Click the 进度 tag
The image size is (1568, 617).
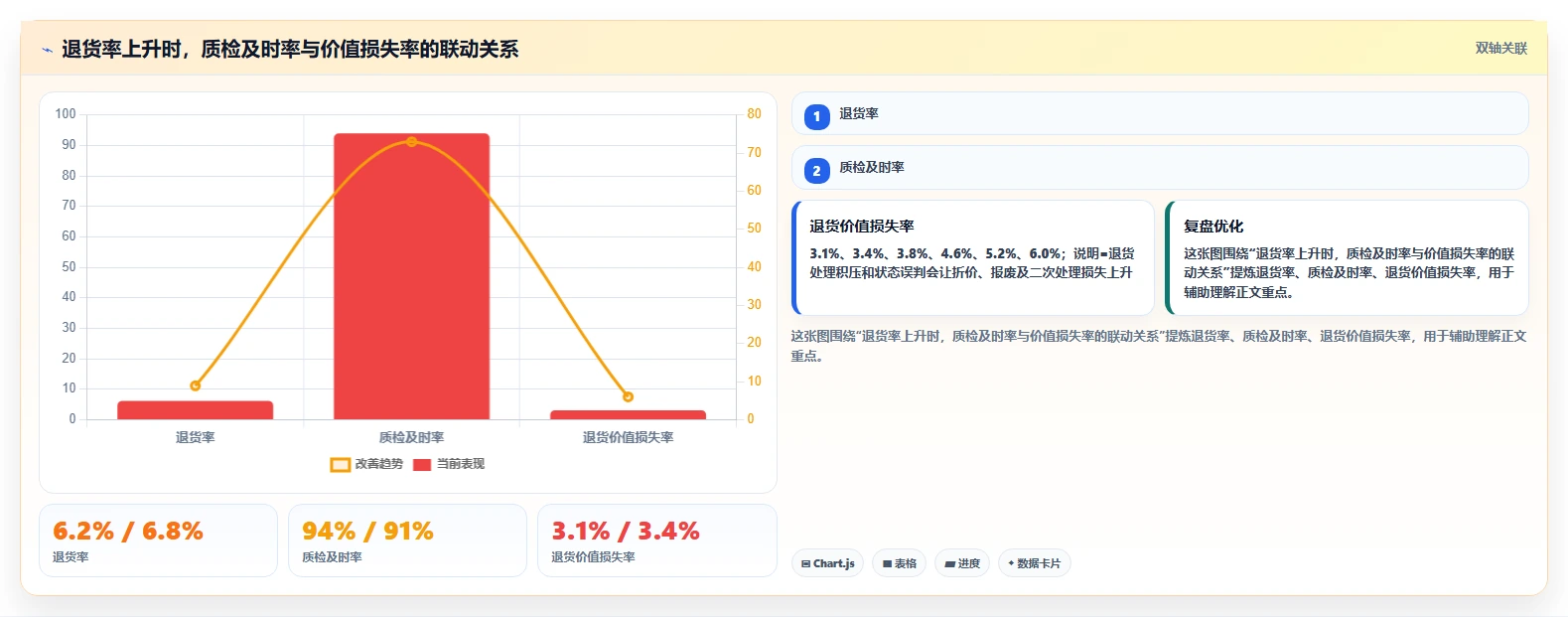962,563
